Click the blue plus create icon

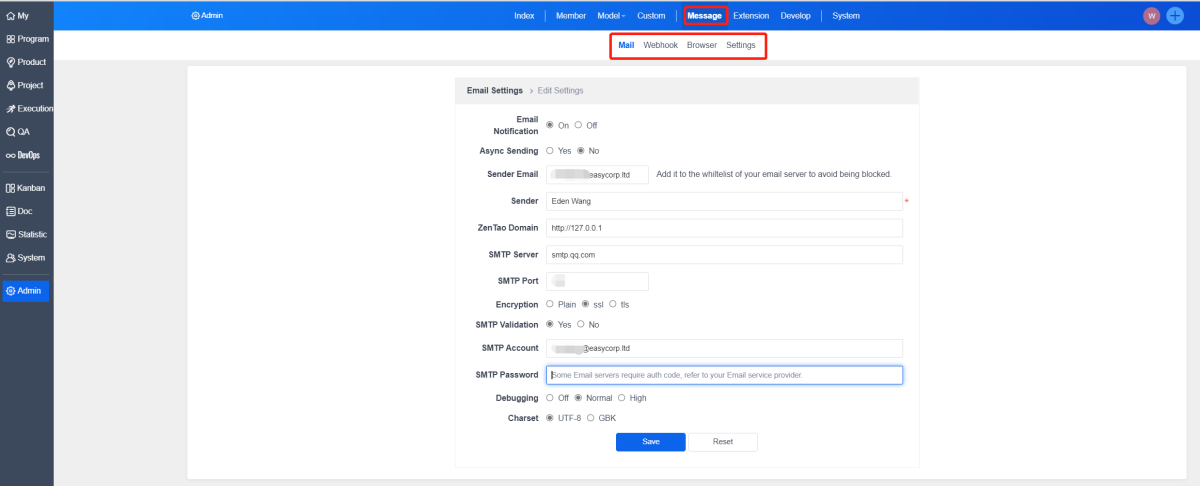[x=1176, y=16]
